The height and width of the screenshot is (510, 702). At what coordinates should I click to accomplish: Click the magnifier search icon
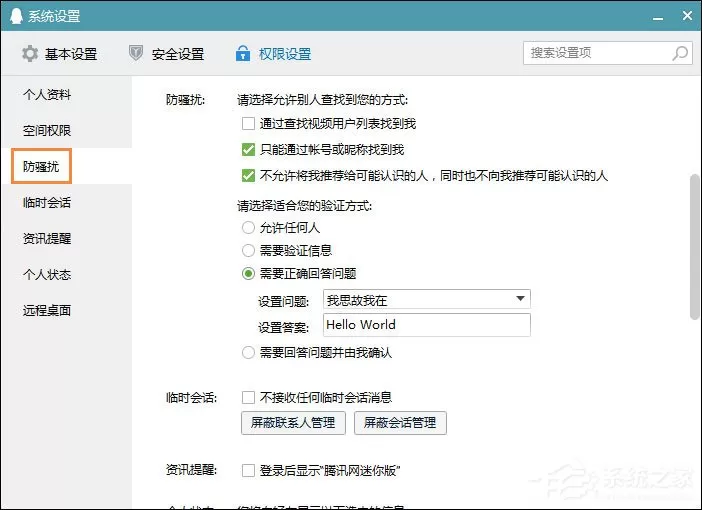680,53
